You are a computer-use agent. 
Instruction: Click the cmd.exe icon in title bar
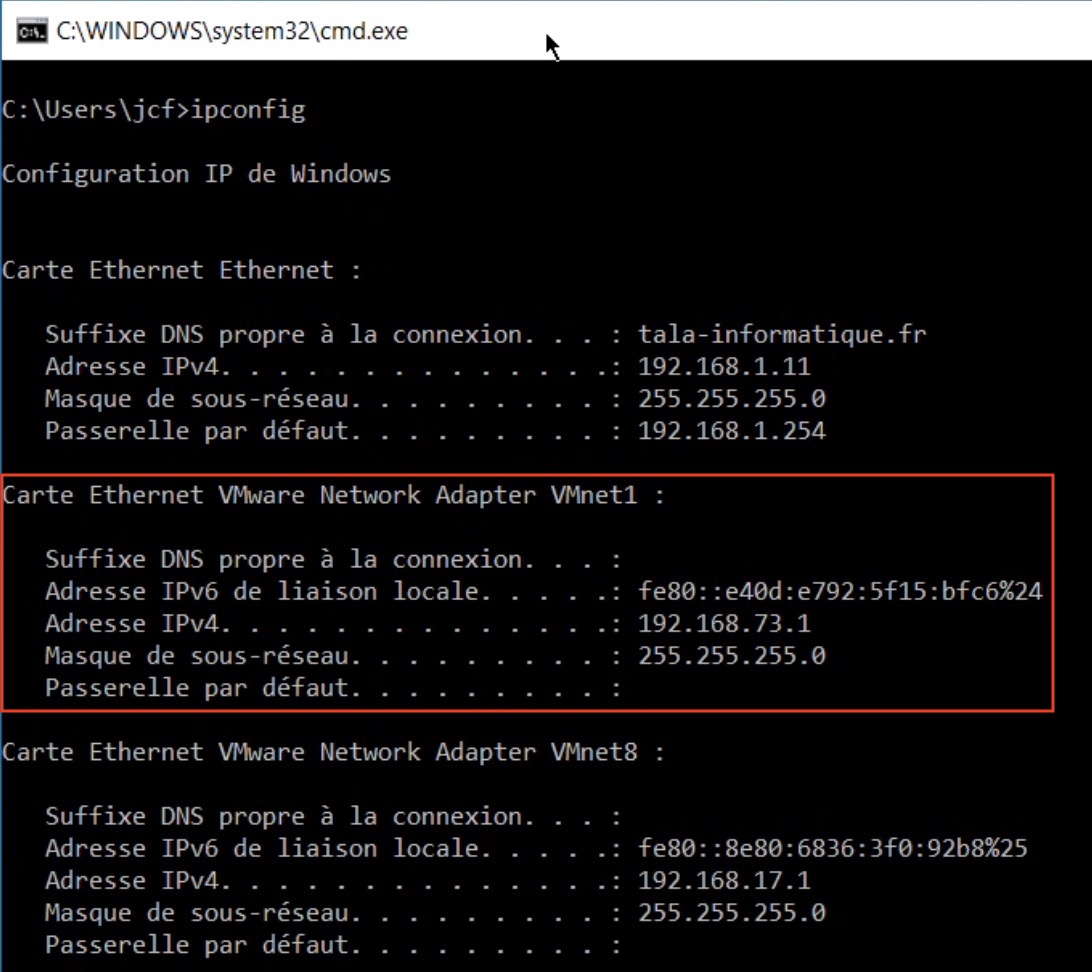point(30,31)
